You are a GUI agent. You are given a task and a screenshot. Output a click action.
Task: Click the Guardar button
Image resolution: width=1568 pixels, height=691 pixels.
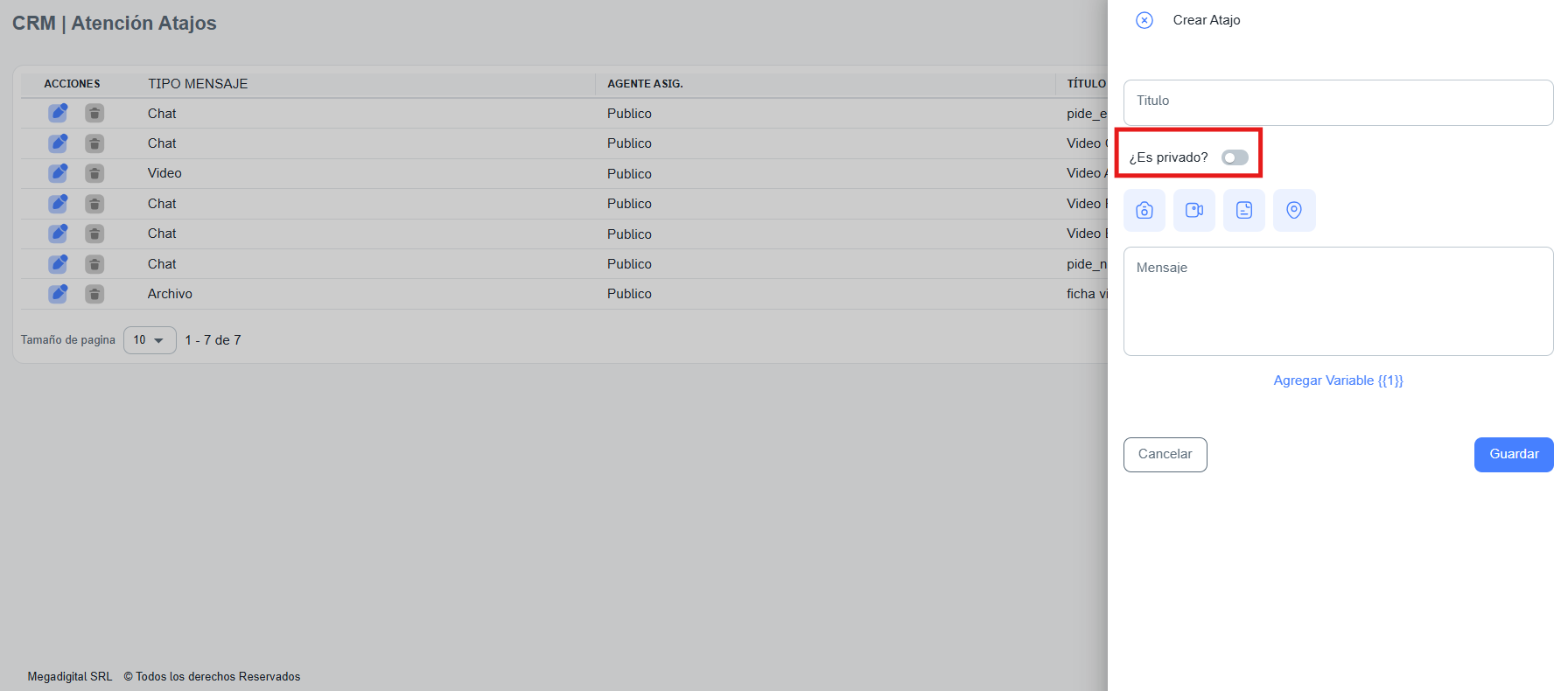[x=1514, y=455]
